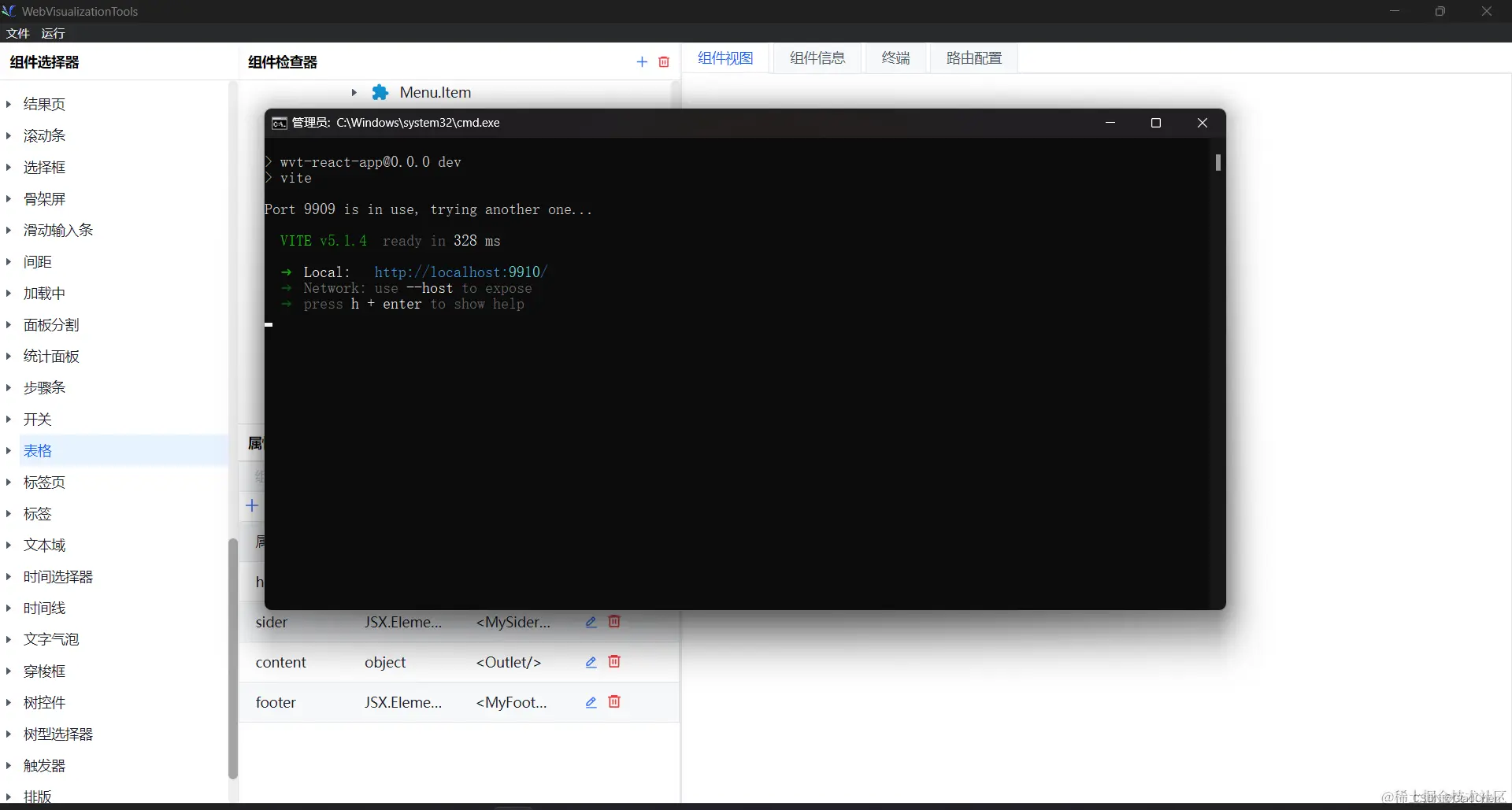Edit the sider property row
Viewport: 1512px width, 810px height.
point(591,622)
